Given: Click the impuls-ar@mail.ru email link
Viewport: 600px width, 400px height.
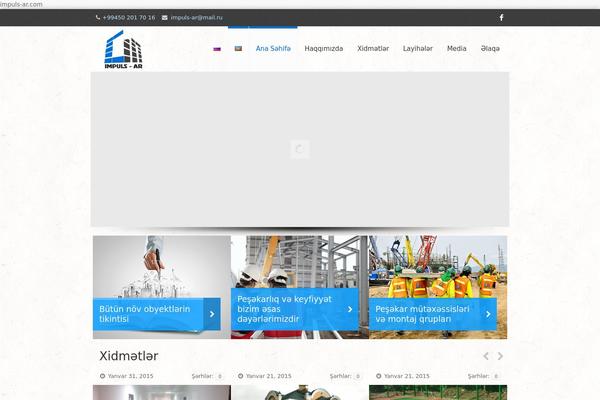Looking at the screenshot, I should [x=197, y=18].
